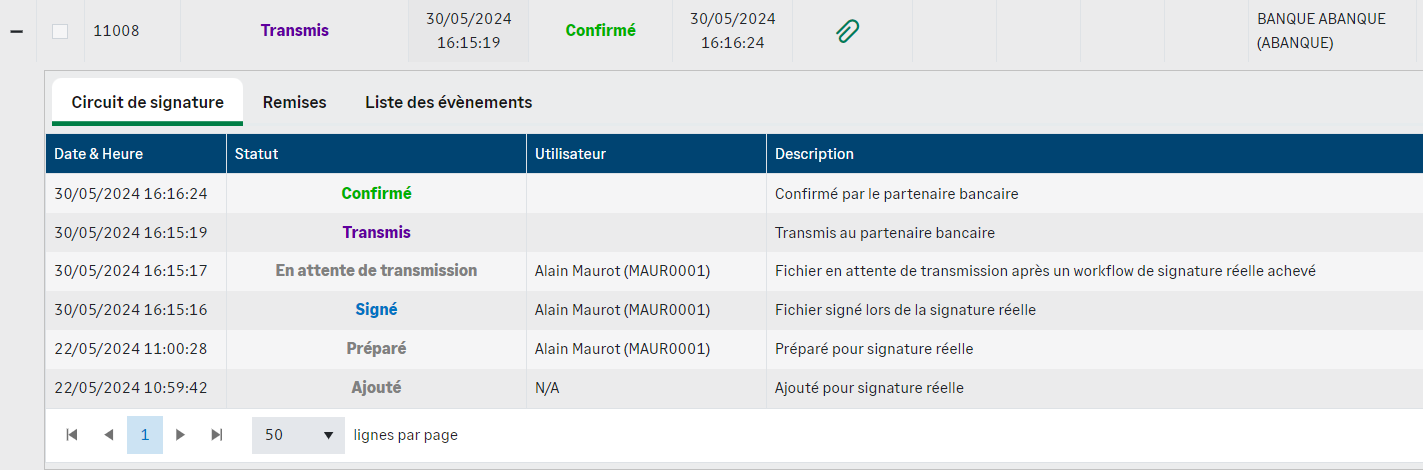Image resolution: width=1423 pixels, height=470 pixels.
Task: Click the Statut column header
Action: point(256,154)
